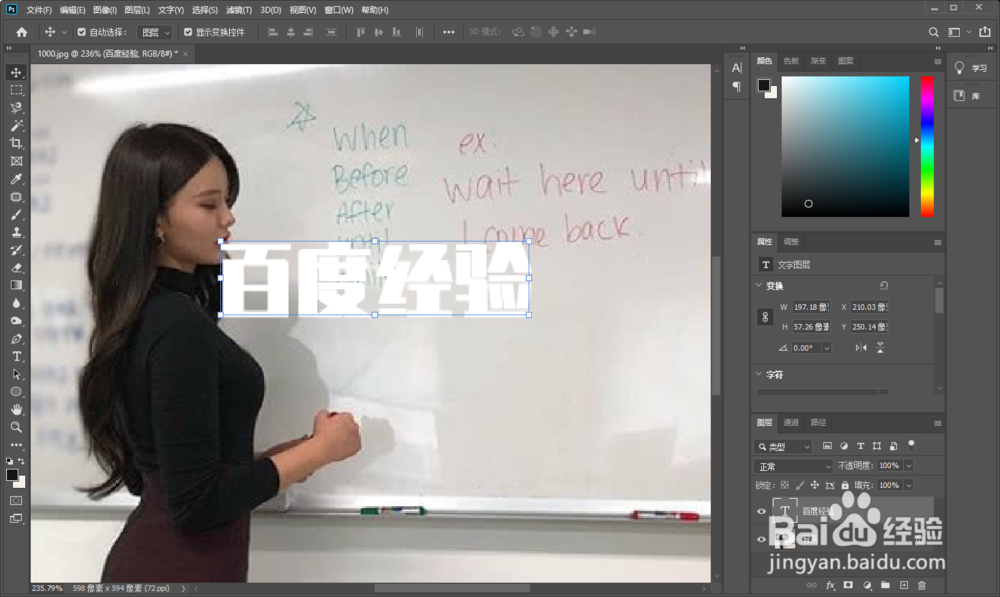
Task: Open the 图像(I) menu
Action: click(105, 10)
